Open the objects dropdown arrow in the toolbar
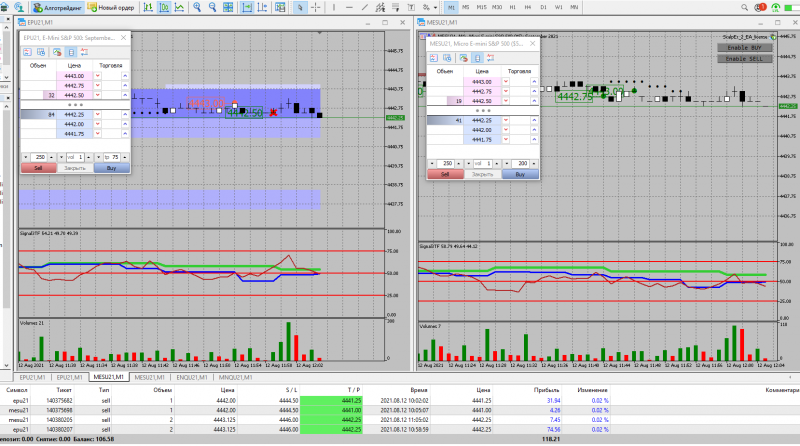 pyautogui.click(x=435, y=8)
